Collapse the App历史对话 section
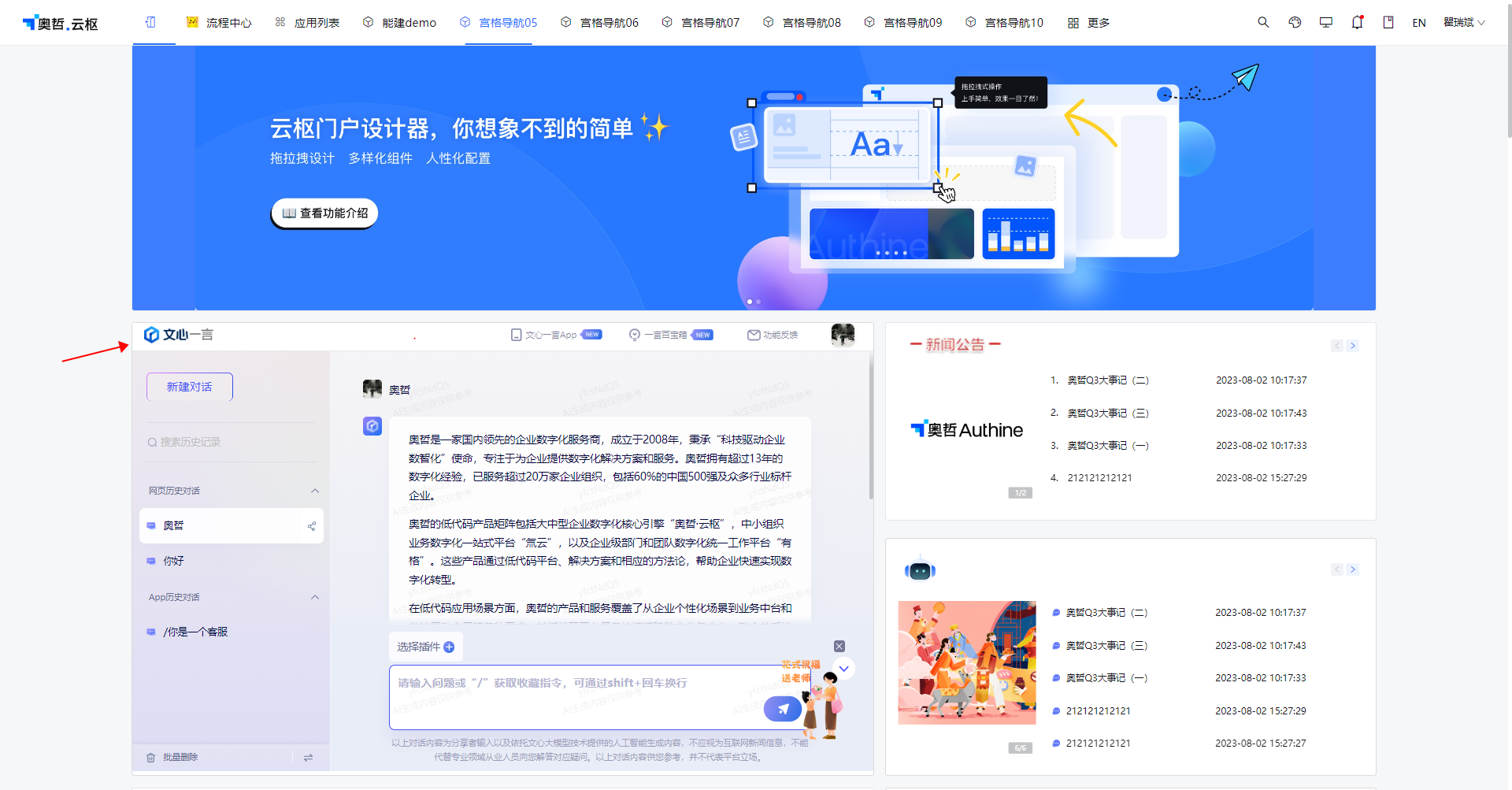This screenshot has width=1512, height=790. [315, 597]
